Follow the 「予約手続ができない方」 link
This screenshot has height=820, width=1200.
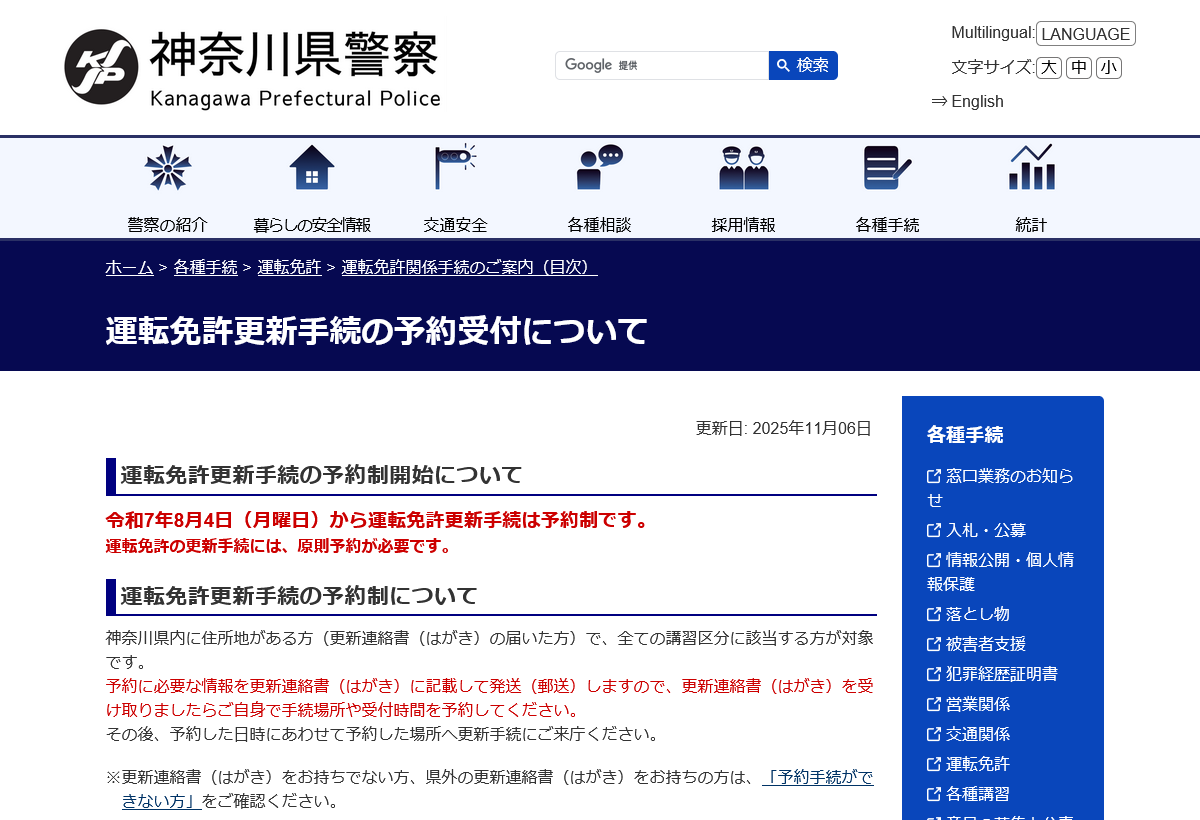point(817,778)
